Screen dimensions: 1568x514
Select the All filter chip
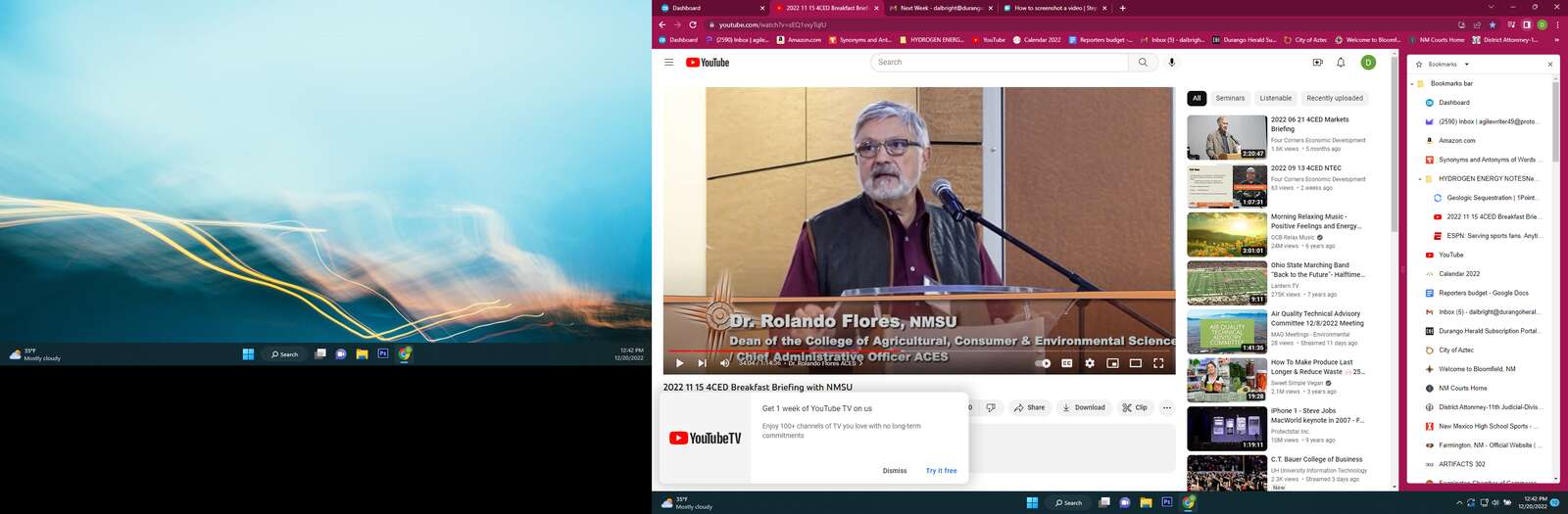(x=1197, y=98)
